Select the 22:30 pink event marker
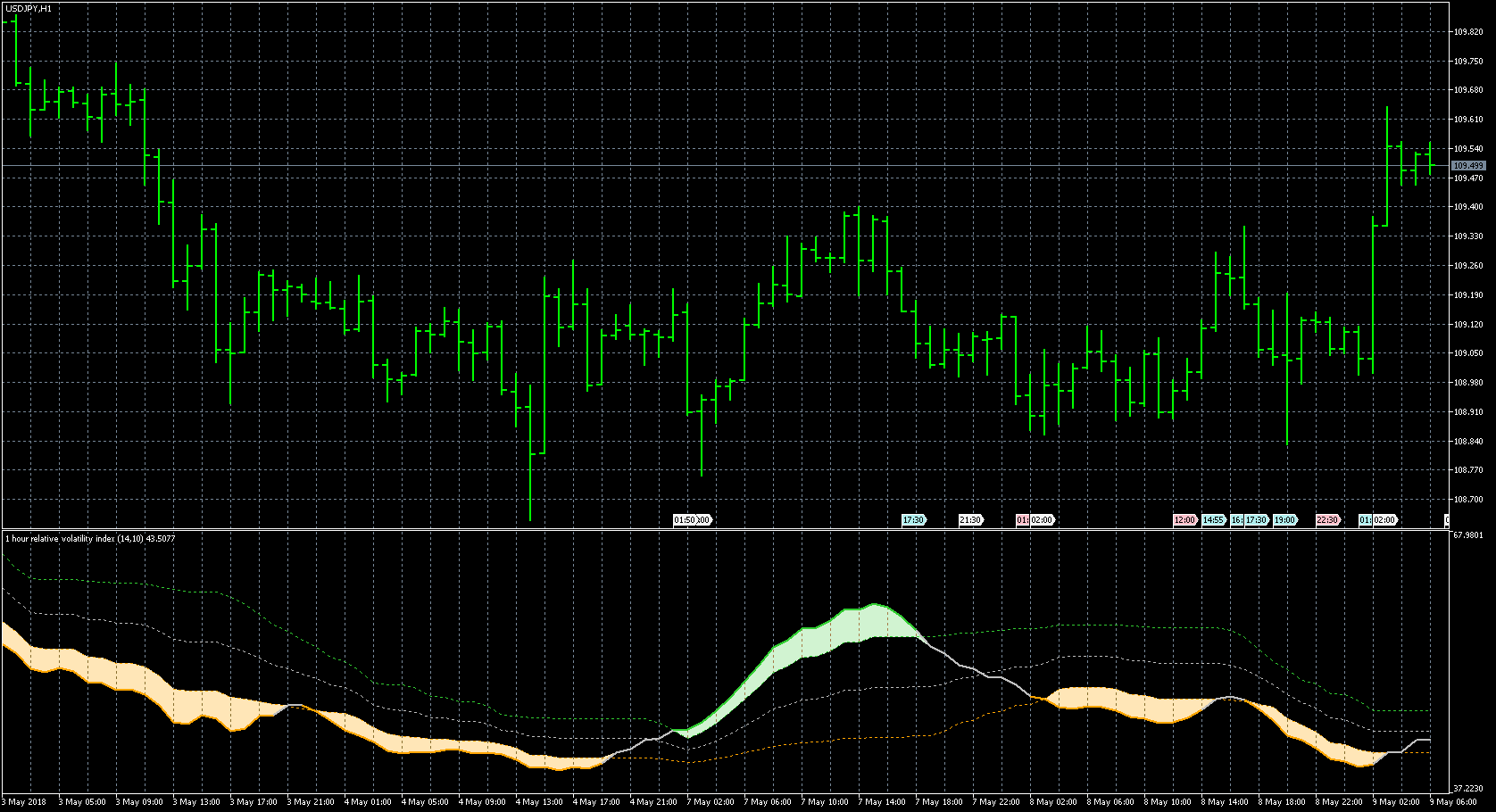 (x=1327, y=520)
